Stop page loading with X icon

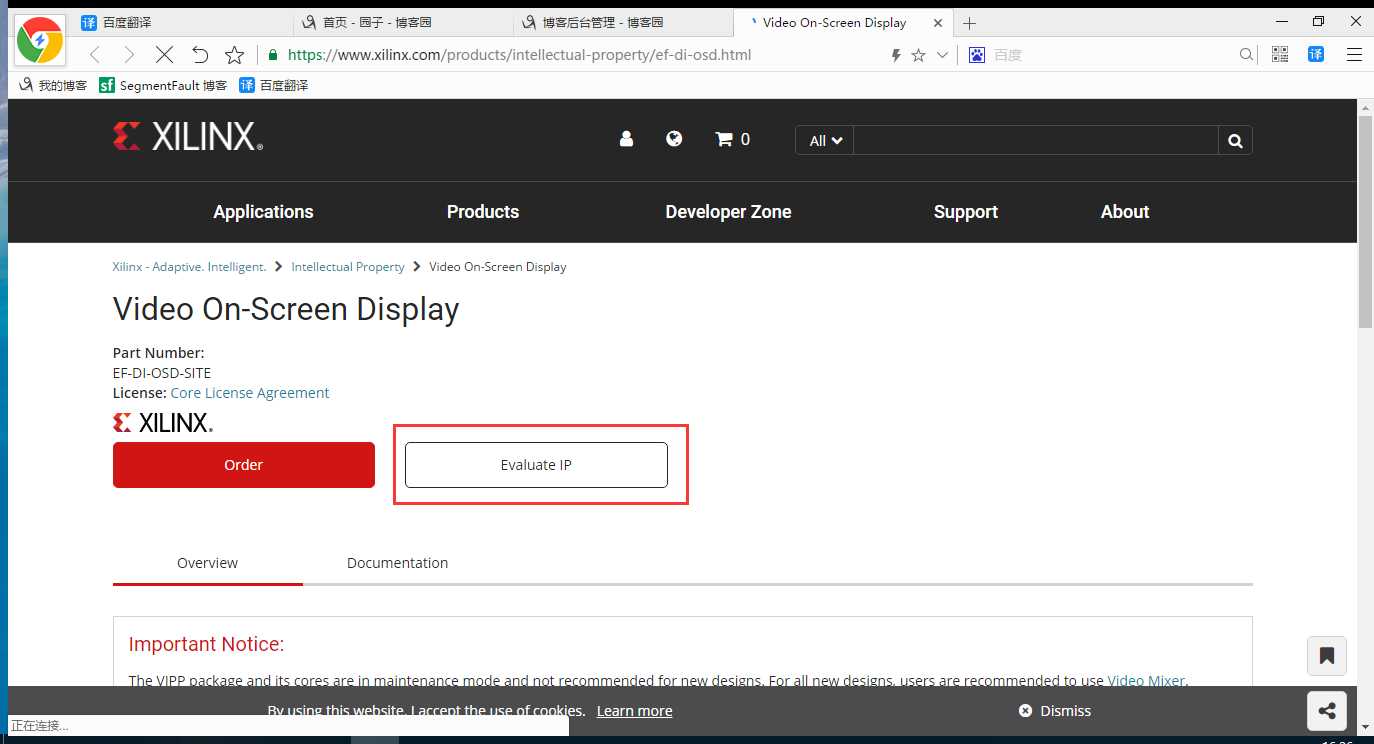pyautogui.click(x=164, y=55)
